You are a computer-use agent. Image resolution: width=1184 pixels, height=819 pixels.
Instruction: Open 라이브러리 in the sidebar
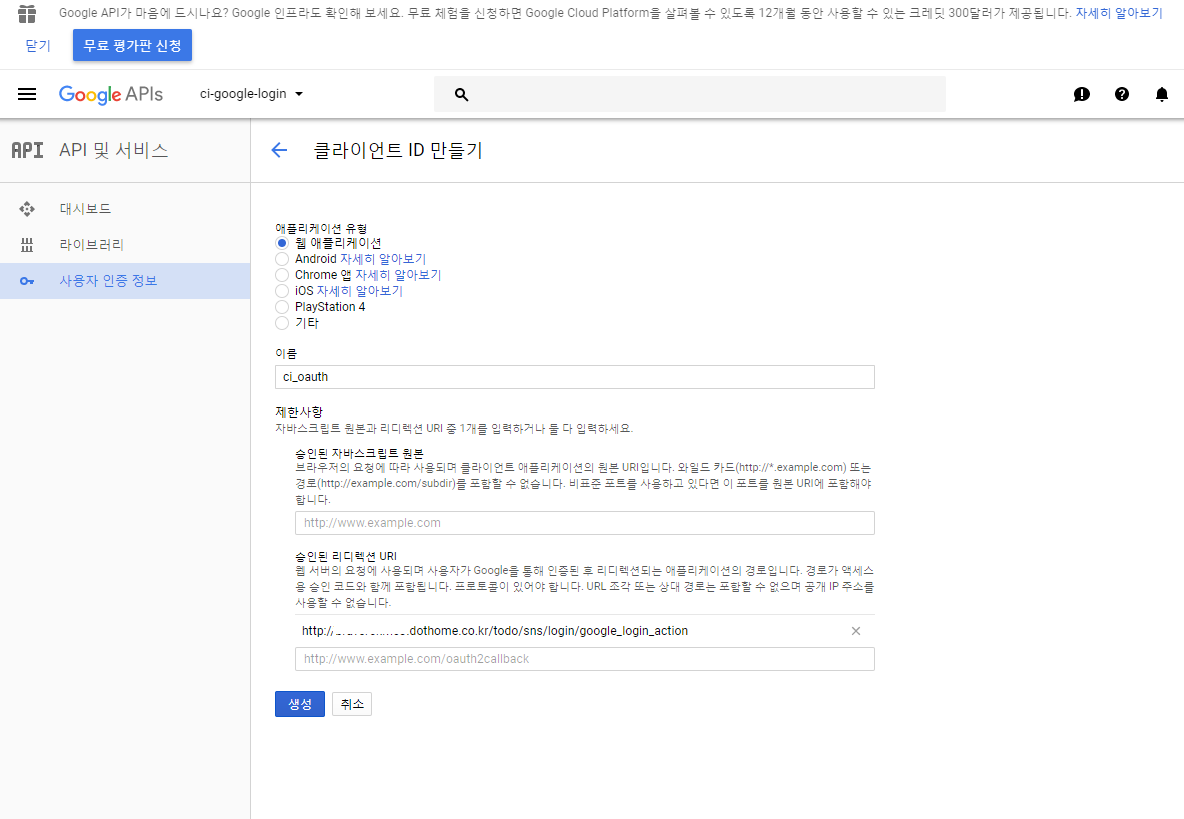coord(91,245)
